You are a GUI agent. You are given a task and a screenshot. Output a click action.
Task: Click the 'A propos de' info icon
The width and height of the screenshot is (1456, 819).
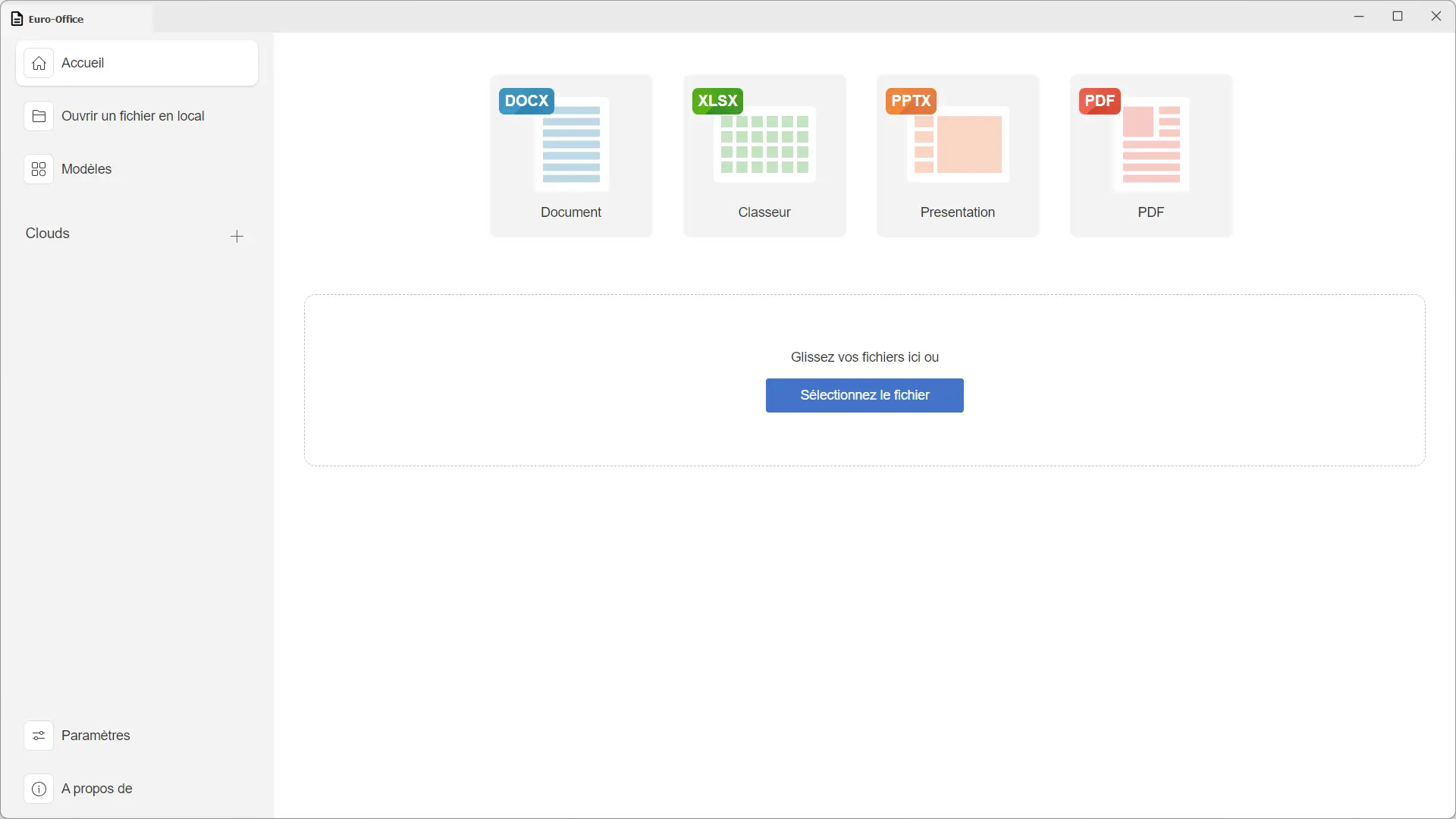39,789
